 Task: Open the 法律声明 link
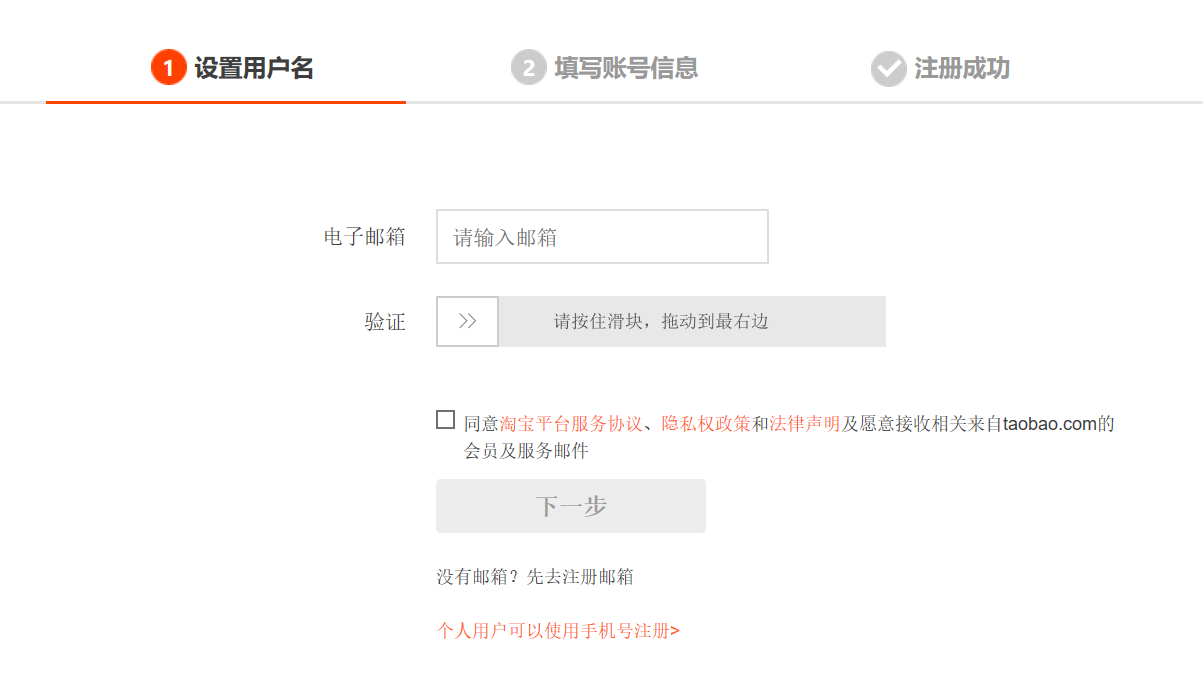coord(804,424)
